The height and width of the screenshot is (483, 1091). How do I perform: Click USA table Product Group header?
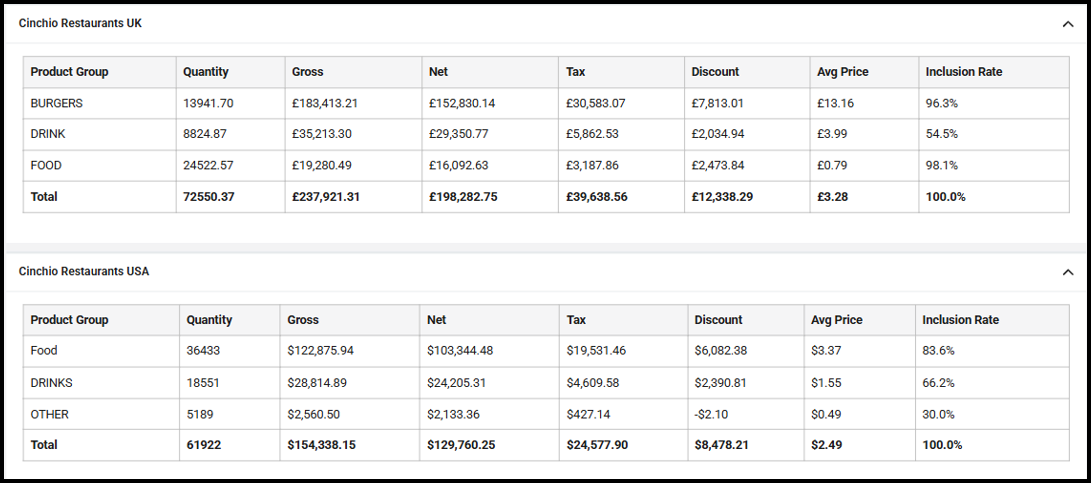tap(69, 320)
